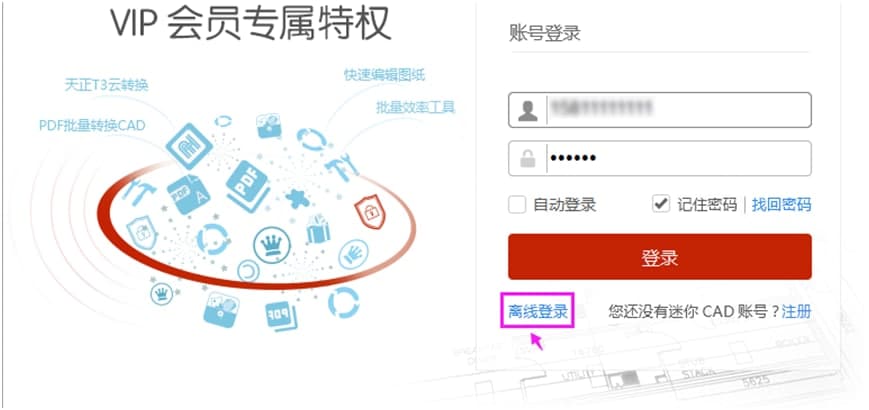Click the user avatar icon in account field

pos(528,110)
